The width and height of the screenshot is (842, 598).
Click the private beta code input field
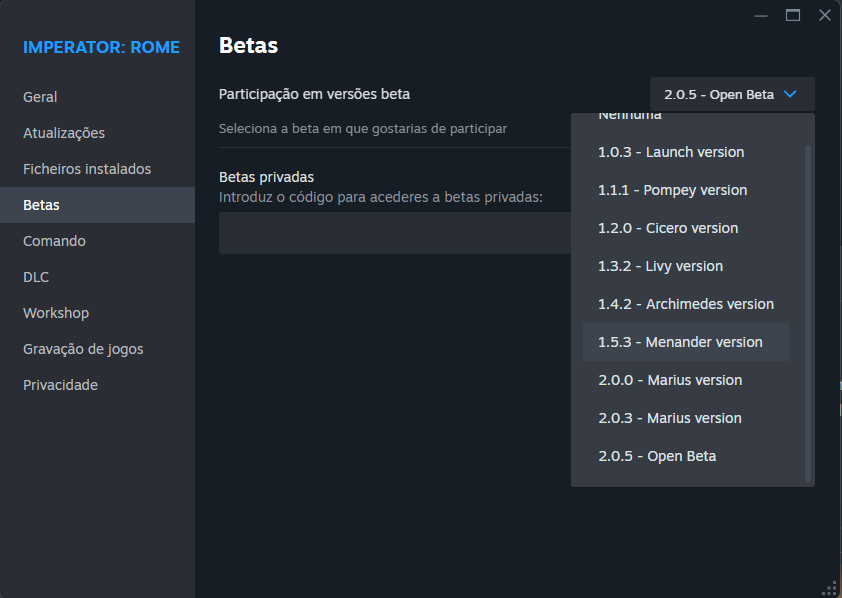tap(395, 233)
